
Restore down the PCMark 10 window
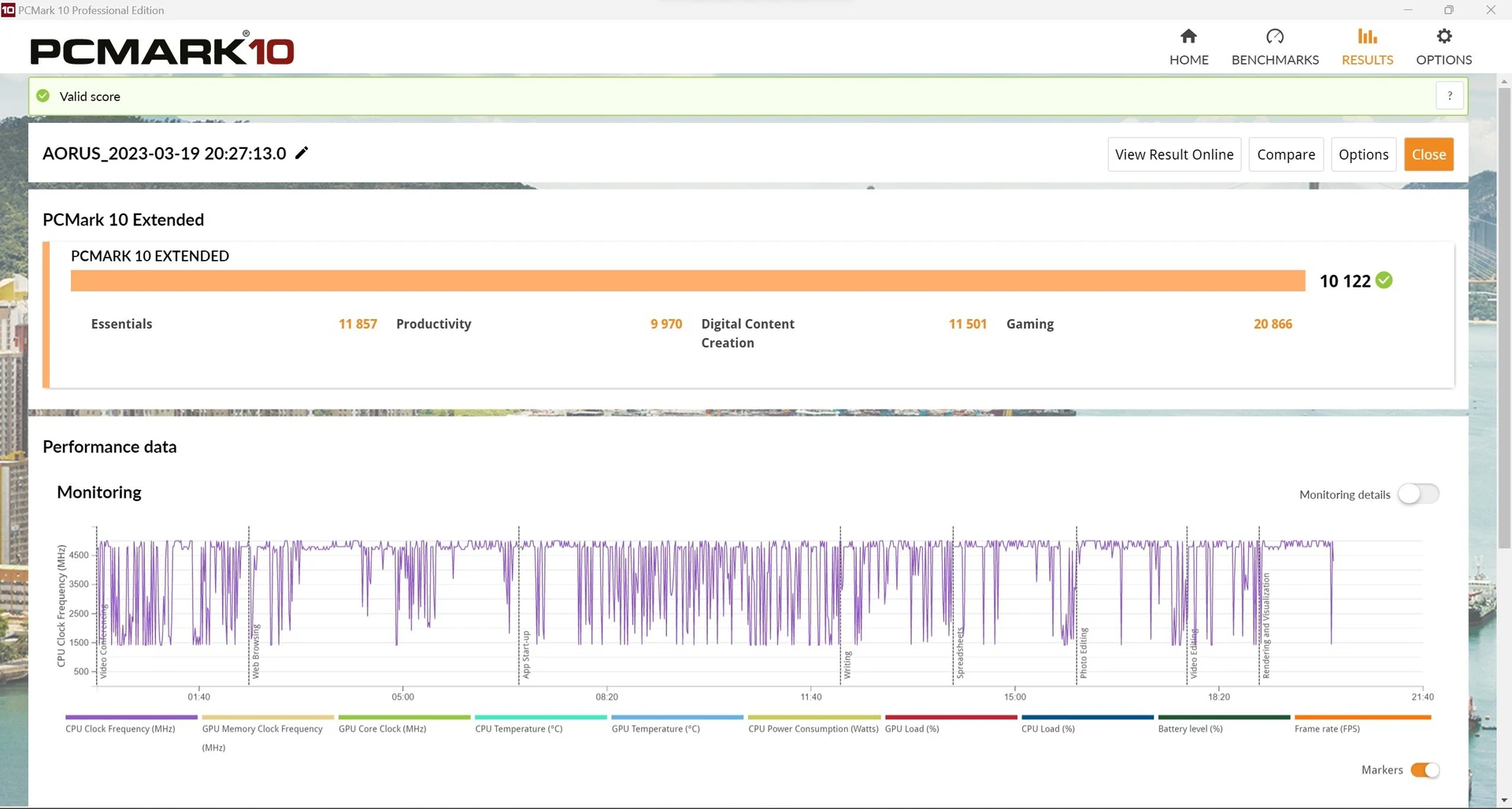point(1449,9)
